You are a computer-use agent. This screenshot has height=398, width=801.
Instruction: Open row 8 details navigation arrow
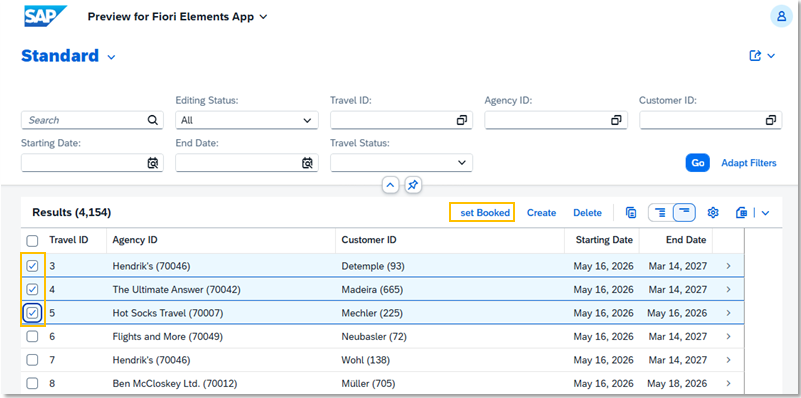[728, 383]
